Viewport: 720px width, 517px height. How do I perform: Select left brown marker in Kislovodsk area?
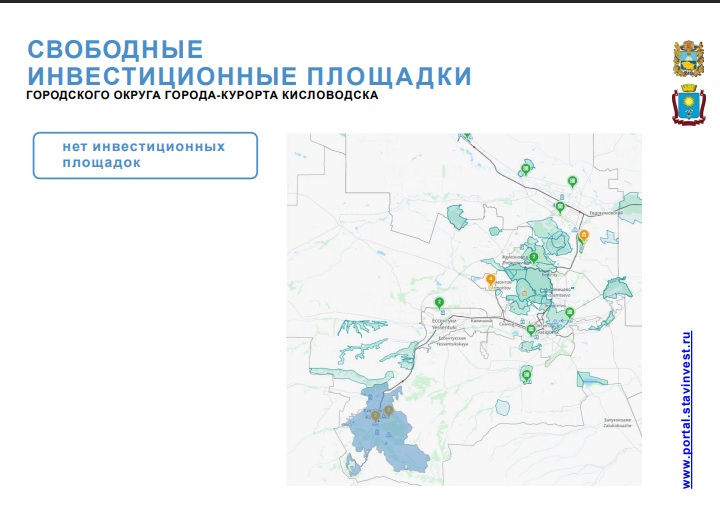coord(375,416)
